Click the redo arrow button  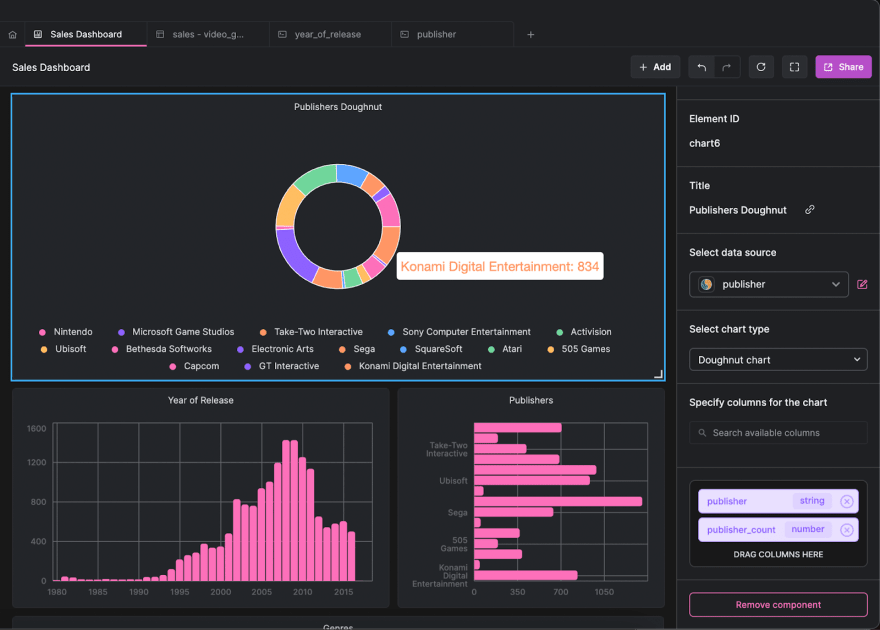pyautogui.click(x=727, y=67)
